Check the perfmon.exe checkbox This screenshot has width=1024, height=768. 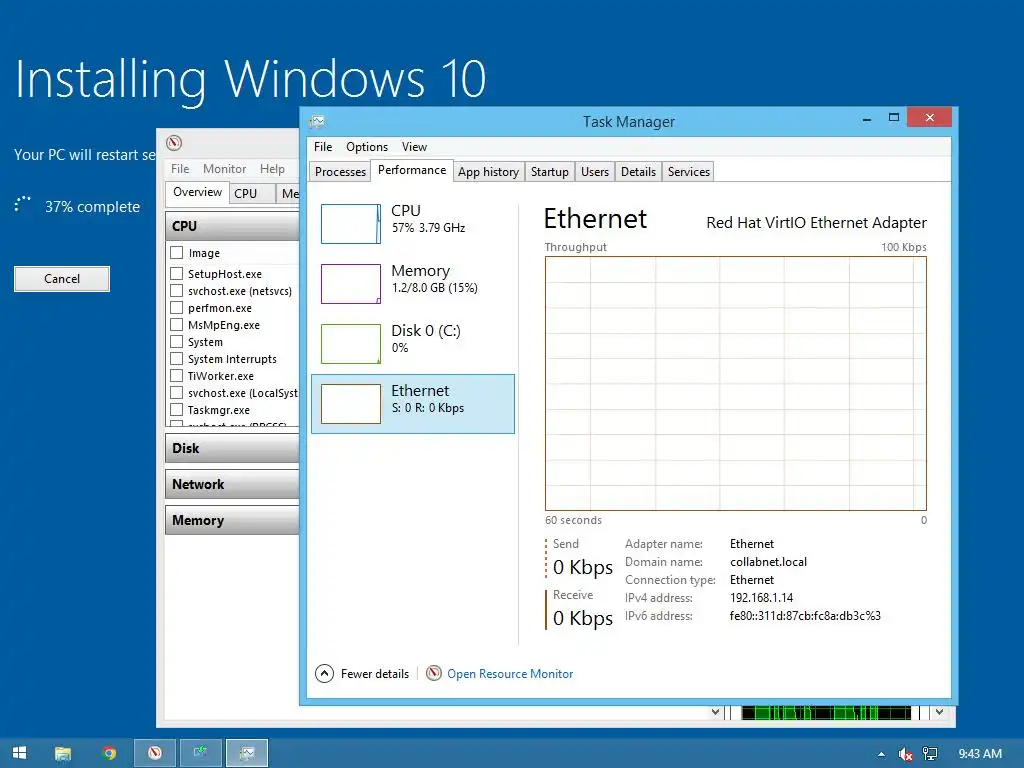coord(176,307)
